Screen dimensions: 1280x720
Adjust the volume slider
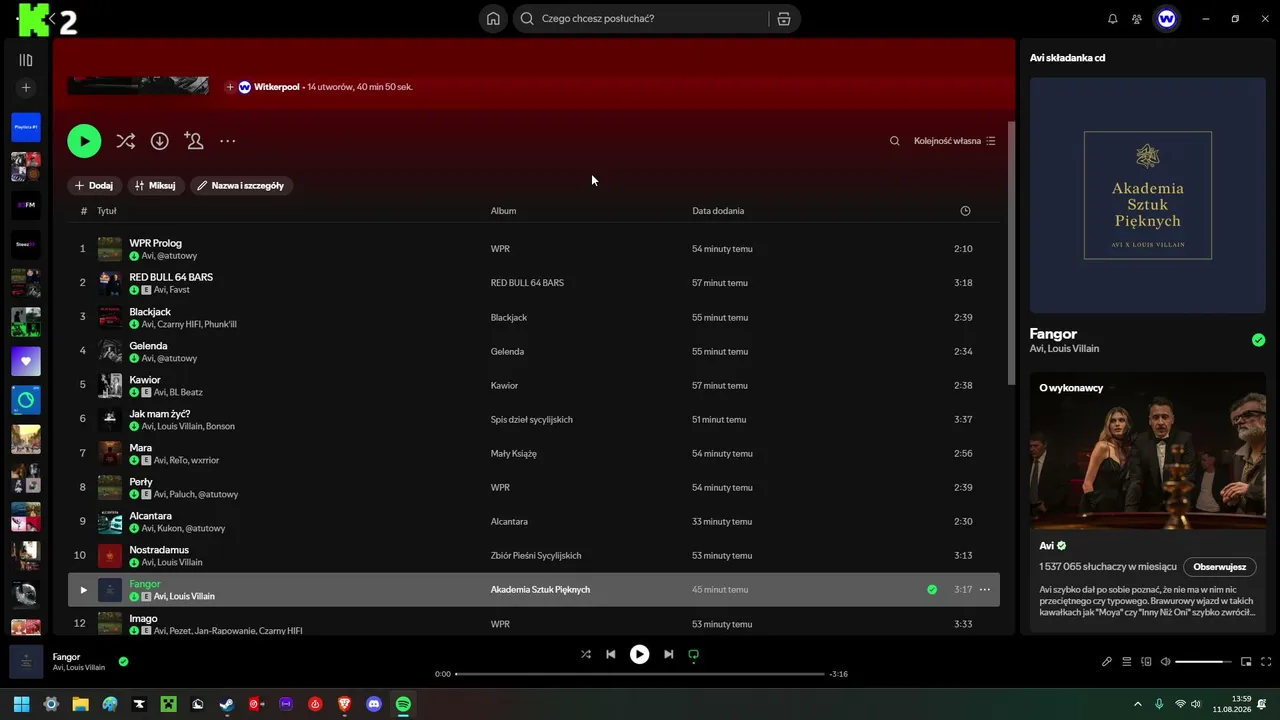click(x=1203, y=661)
